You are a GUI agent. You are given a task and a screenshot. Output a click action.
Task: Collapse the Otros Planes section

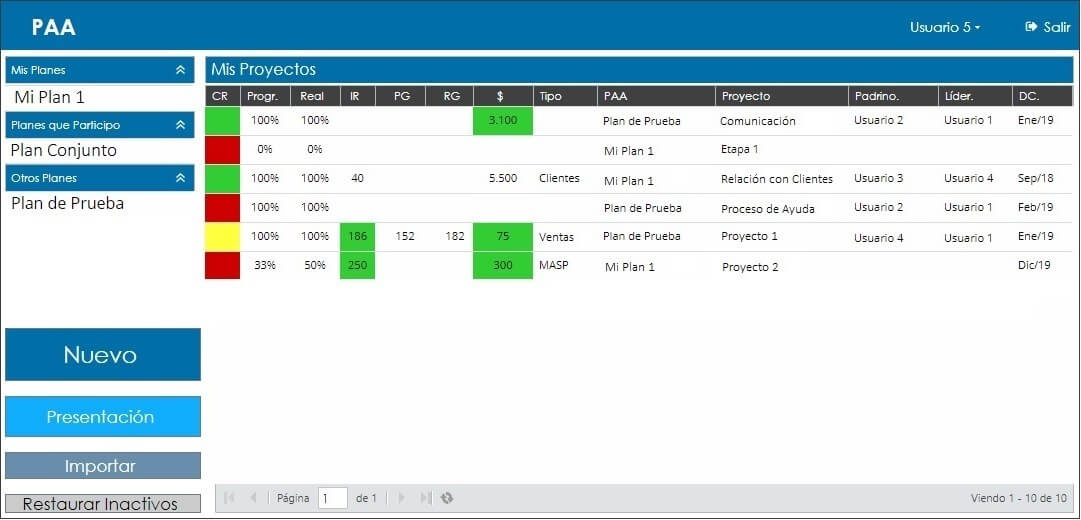(x=181, y=178)
